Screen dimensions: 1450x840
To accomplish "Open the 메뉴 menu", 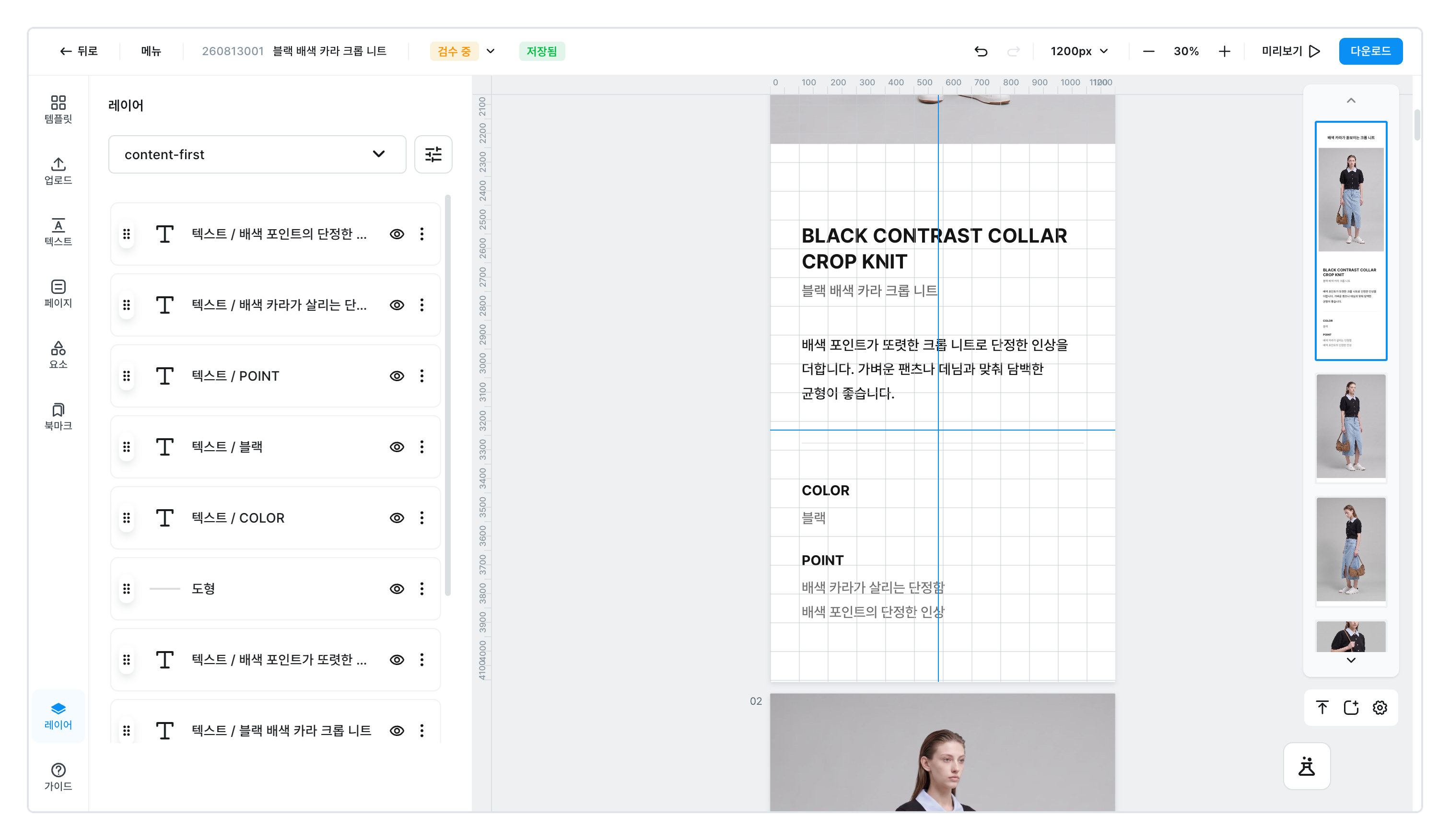I will [x=151, y=51].
